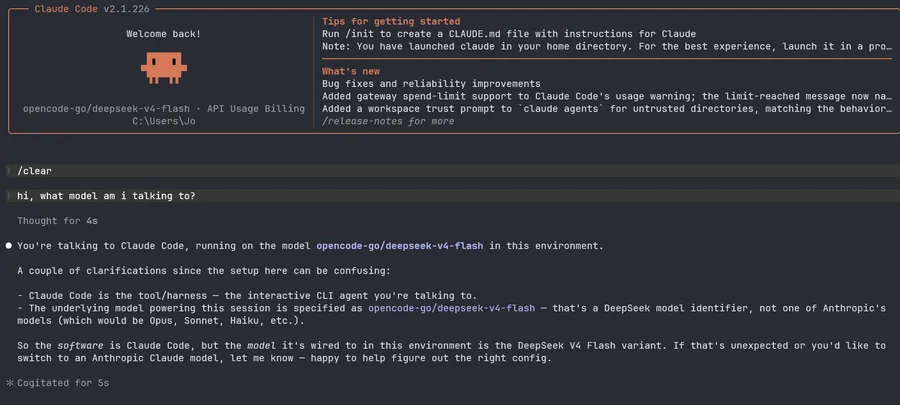
Task: Click the purple model identifier in the first response line
Action: point(399,246)
